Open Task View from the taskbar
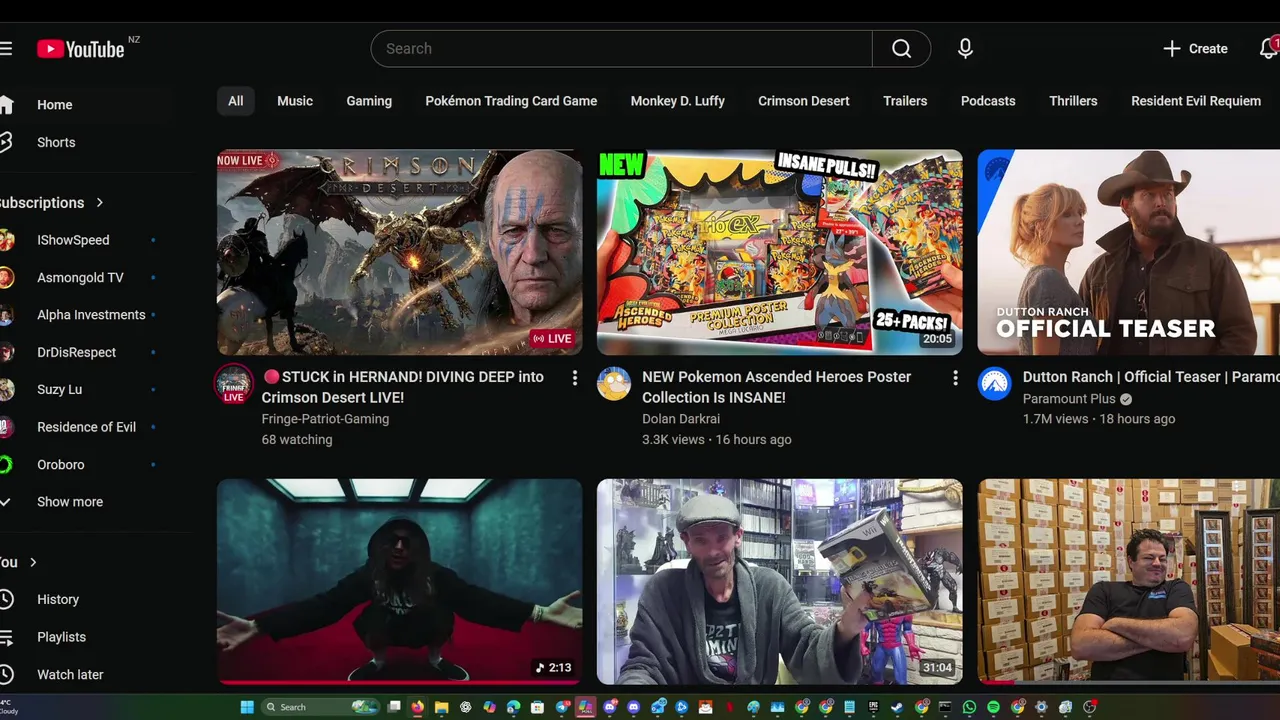The width and height of the screenshot is (1280, 720). point(394,707)
